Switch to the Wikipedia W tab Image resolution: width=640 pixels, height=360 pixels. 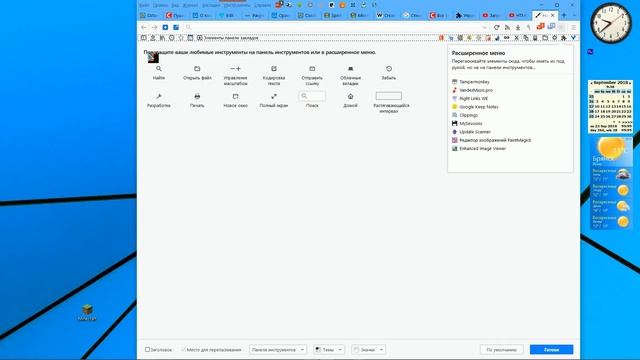(x=386, y=15)
